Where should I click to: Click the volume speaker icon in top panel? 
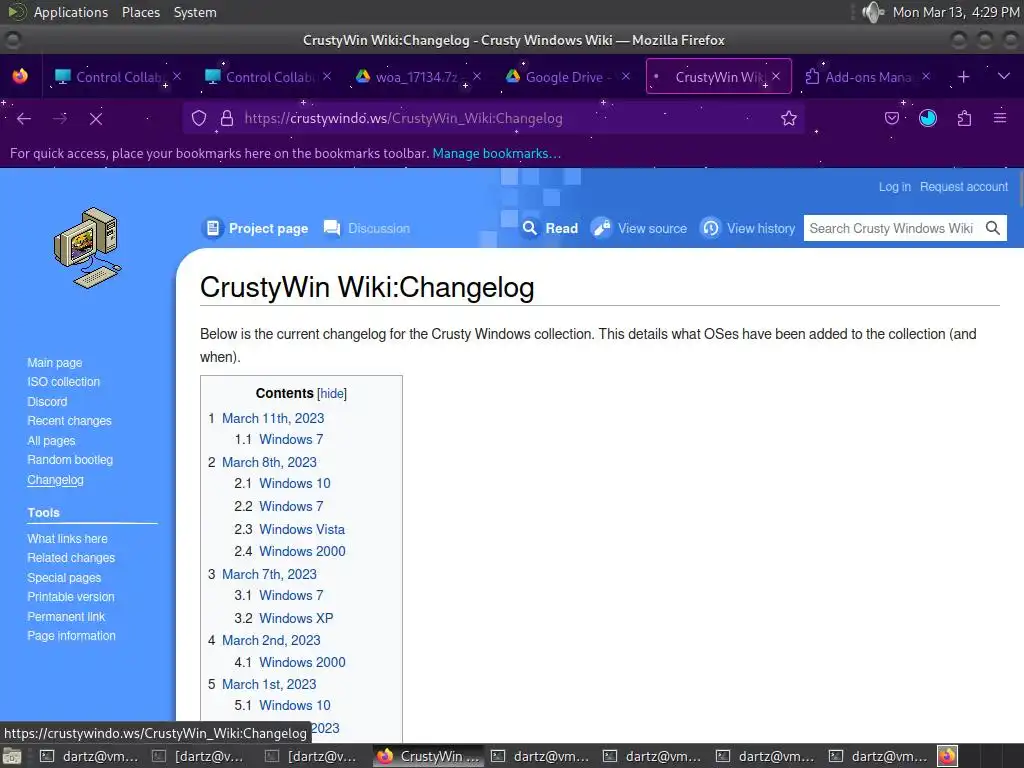pos(872,12)
